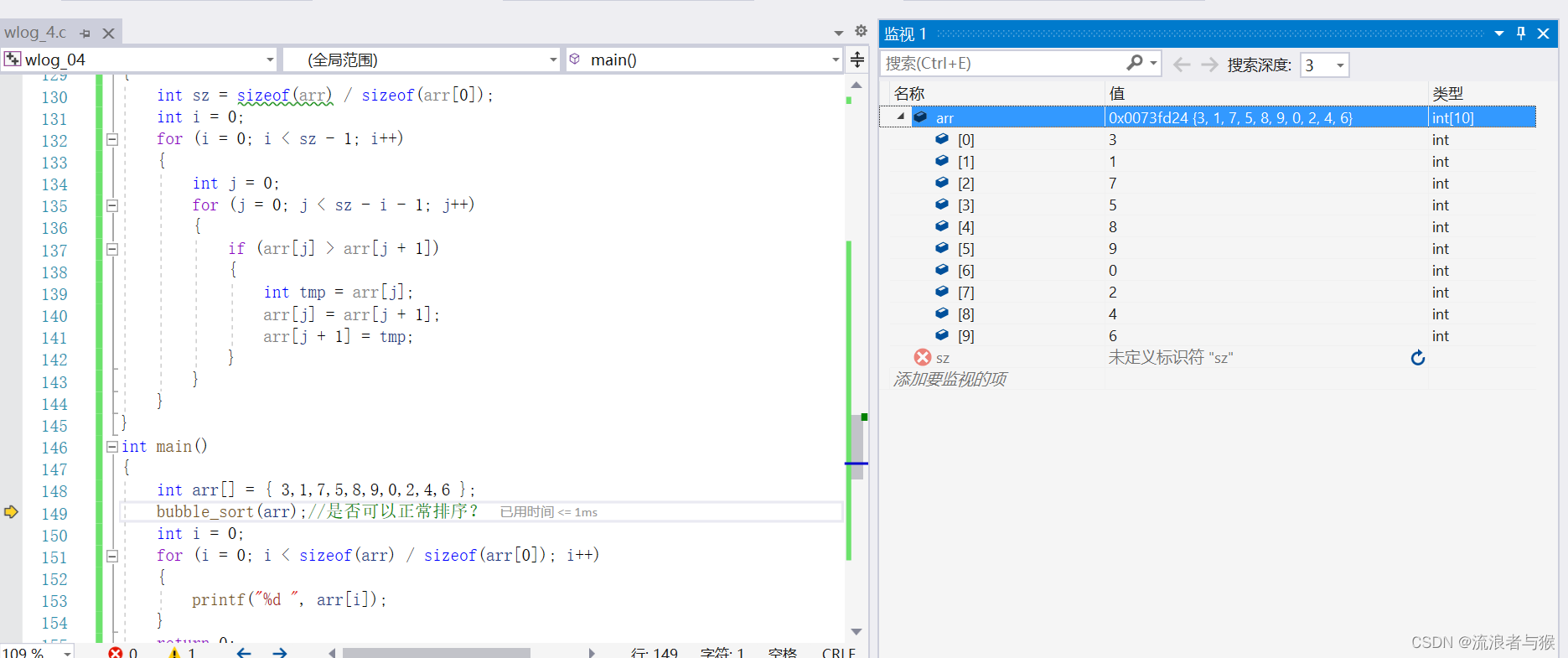This screenshot has width=1568, height=658.
Task: Collapse the if block at line 137
Action: click(112, 249)
